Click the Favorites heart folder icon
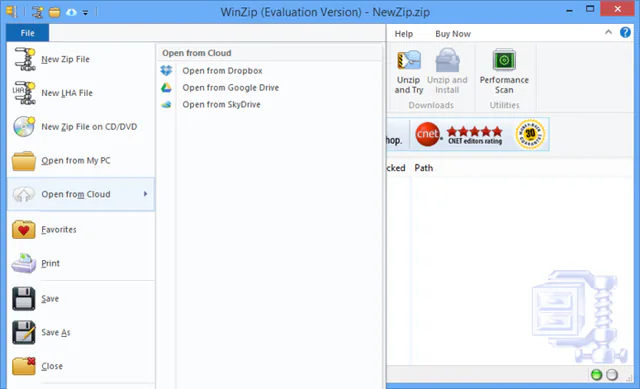 coord(24,229)
